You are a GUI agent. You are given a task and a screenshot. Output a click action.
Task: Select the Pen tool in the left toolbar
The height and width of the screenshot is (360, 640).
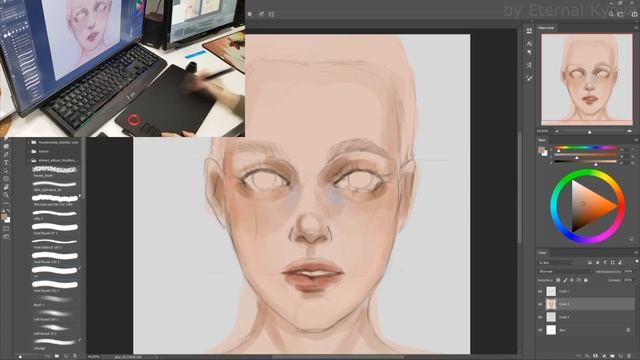6,154
